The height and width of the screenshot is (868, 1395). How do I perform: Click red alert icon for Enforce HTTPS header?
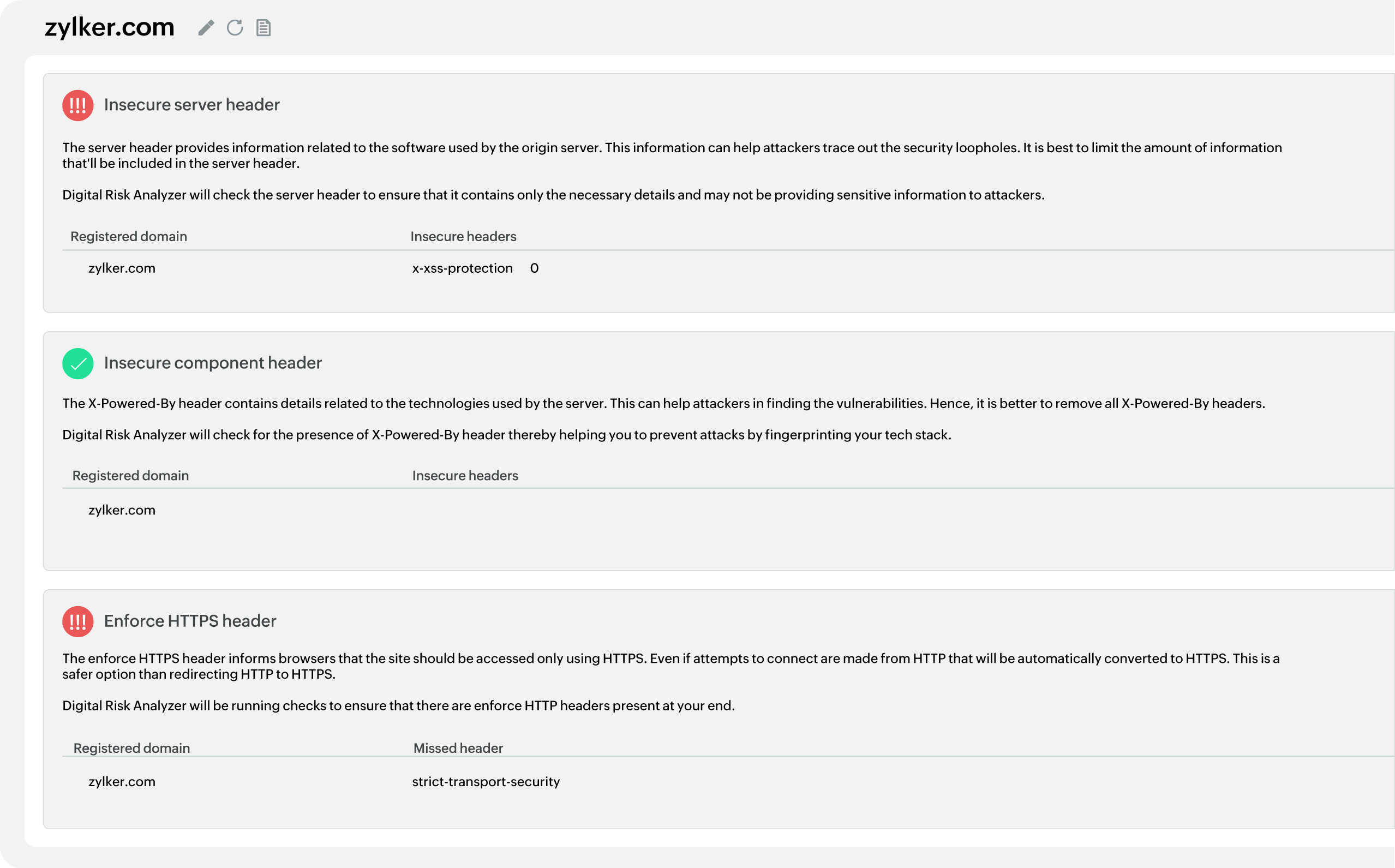click(x=78, y=622)
